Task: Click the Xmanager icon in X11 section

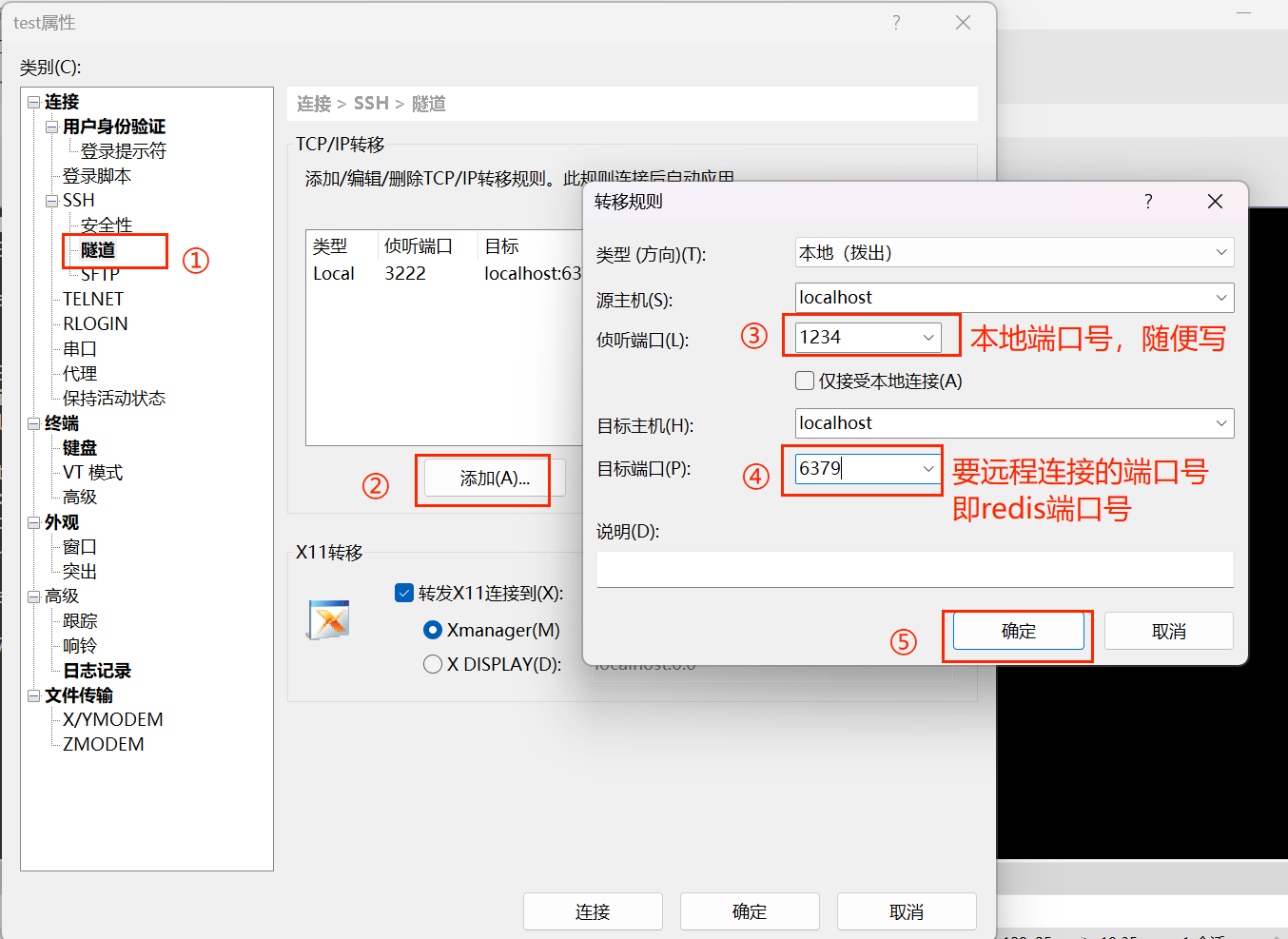Action: pyautogui.click(x=328, y=619)
